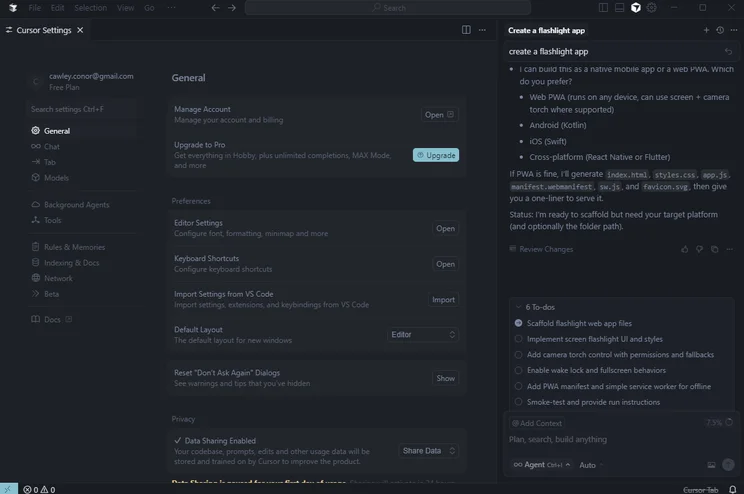This screenshot has width=744, height=494.
Task: Toggle the bottom panel layout icon
Action: 619,8
